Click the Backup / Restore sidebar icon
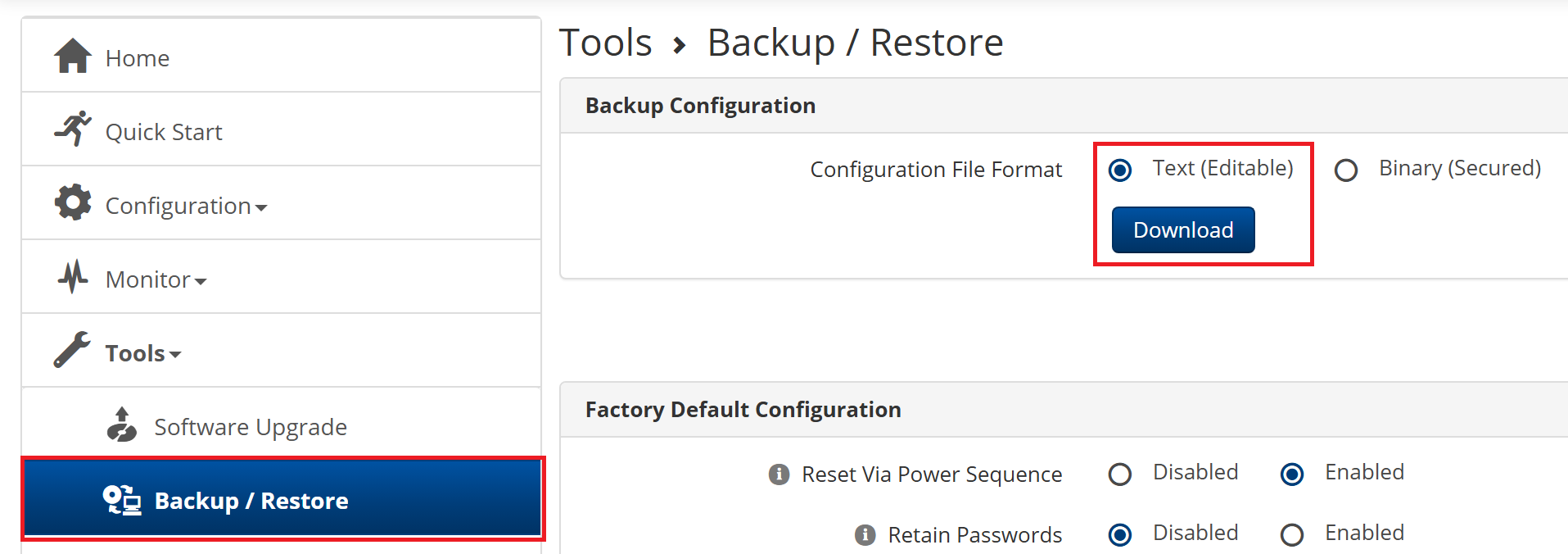 122,499
